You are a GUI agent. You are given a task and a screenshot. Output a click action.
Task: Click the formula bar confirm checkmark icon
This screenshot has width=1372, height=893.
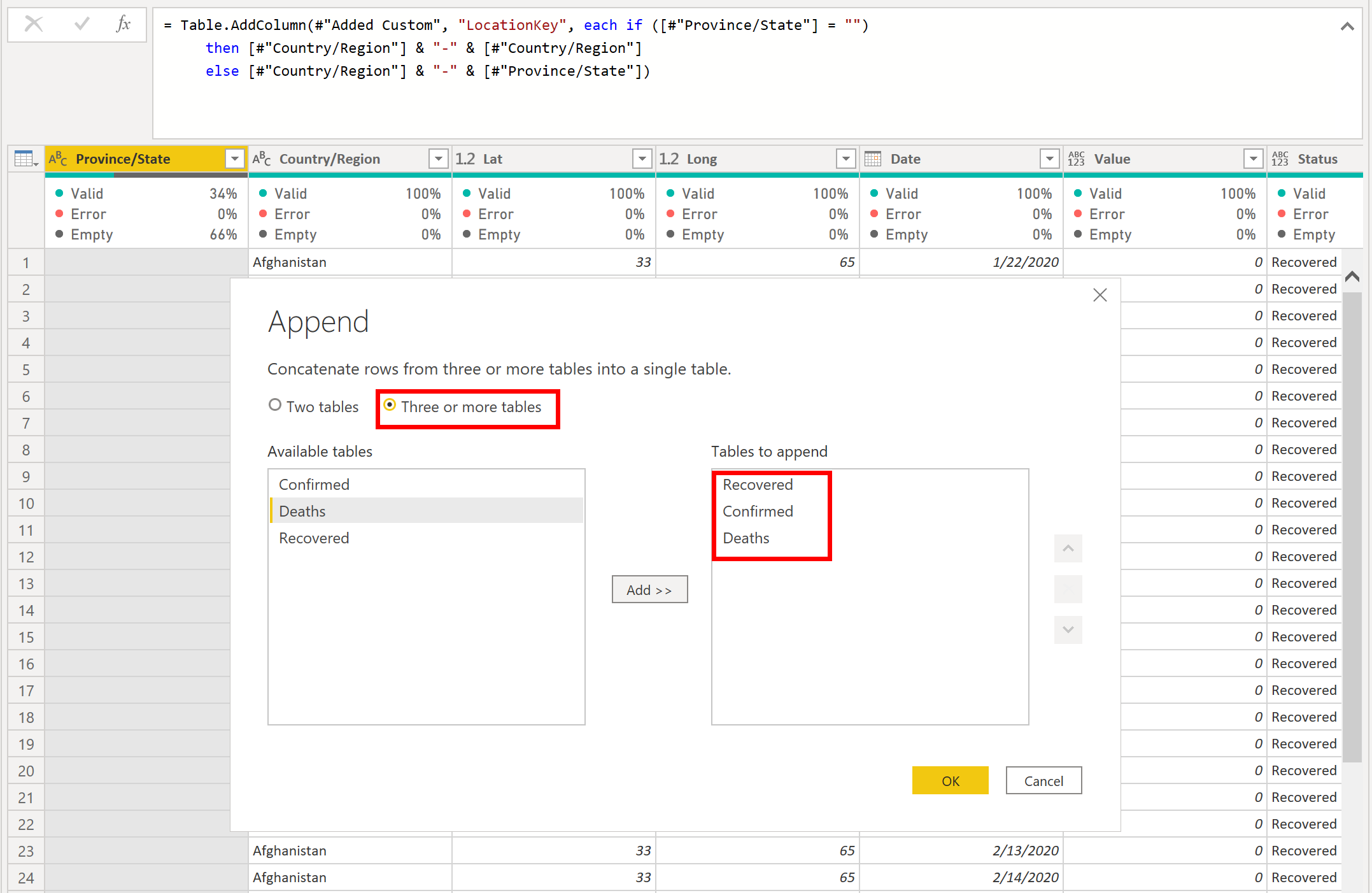tap(81, 24)
